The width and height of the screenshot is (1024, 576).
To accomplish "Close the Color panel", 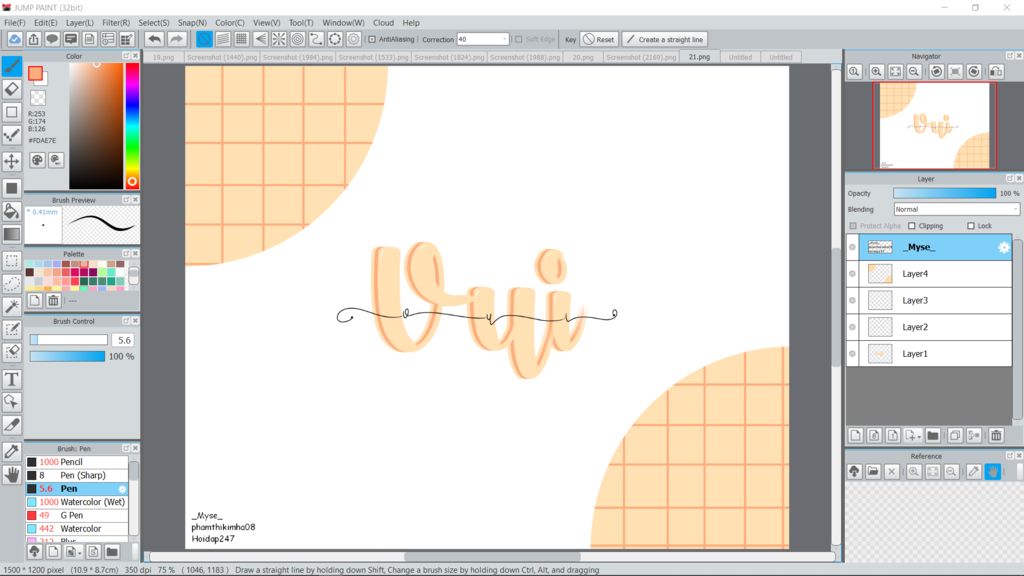I will coord(135,56).
